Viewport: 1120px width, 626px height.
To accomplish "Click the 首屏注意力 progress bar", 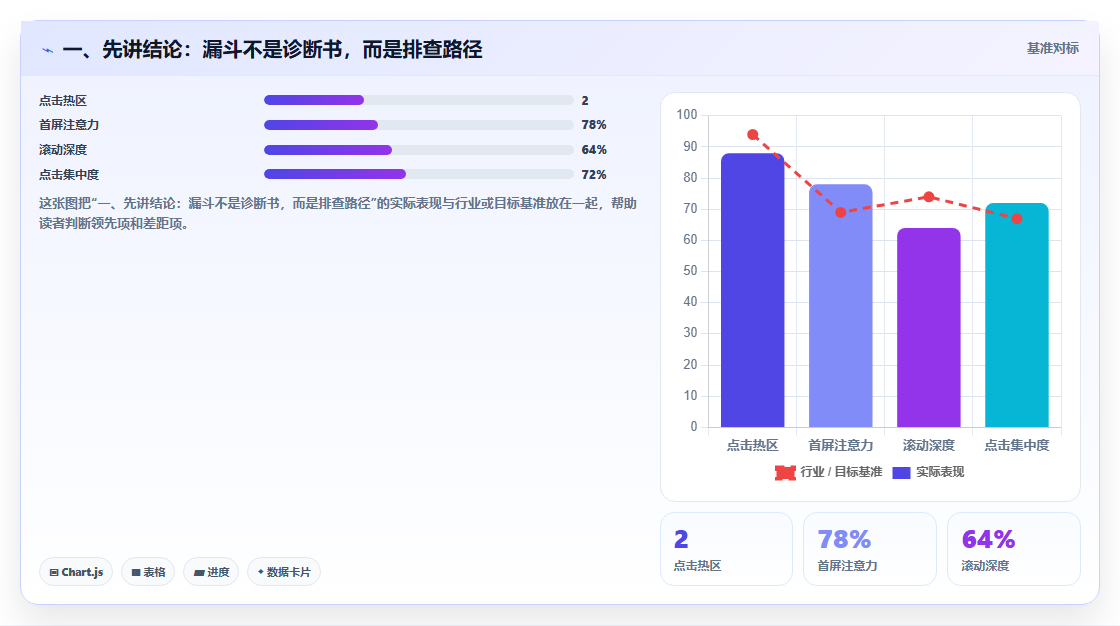I will [x=419, y=125].
